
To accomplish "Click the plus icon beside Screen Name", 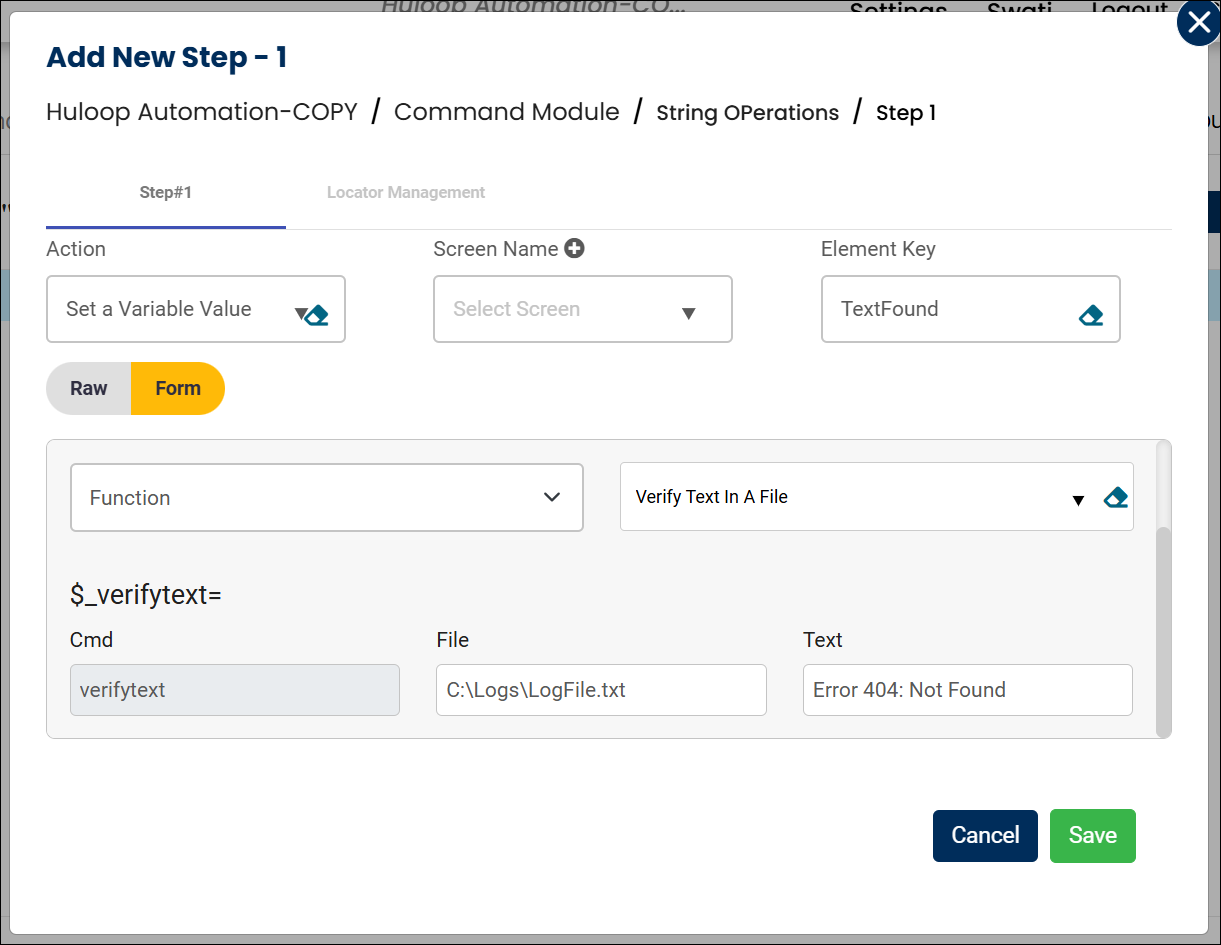I will tap(574, 249).
